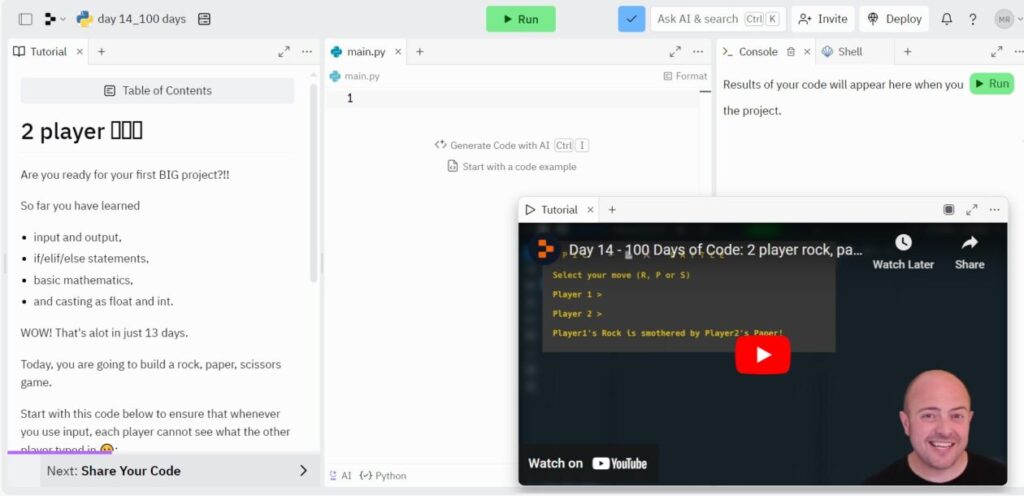Play the Day 14 YouTube video
1024x496 pixels.
tap(762, 354)
